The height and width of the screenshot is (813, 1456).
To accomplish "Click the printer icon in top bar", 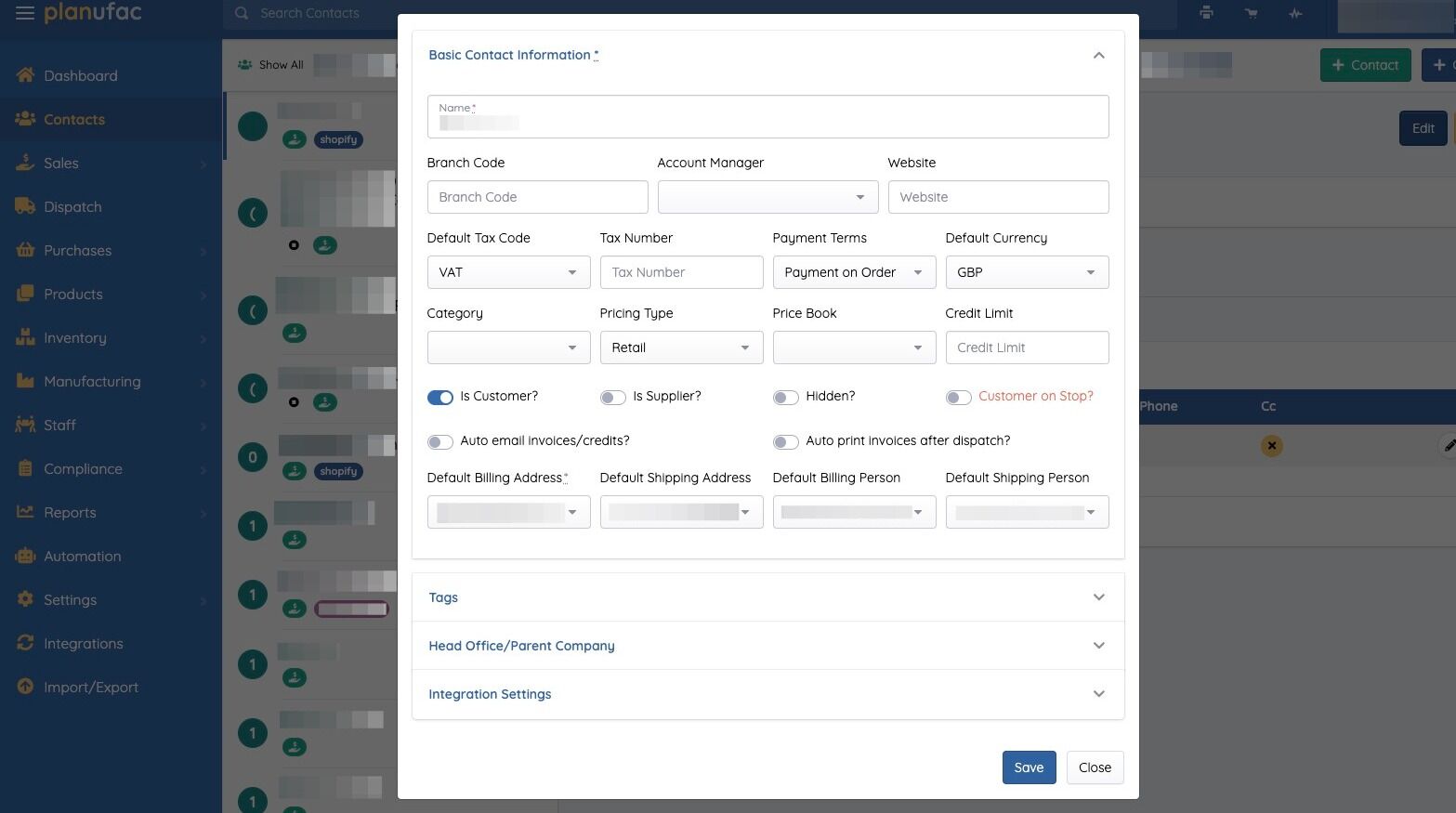I will pyautogui.click(x=1206, y=13).
